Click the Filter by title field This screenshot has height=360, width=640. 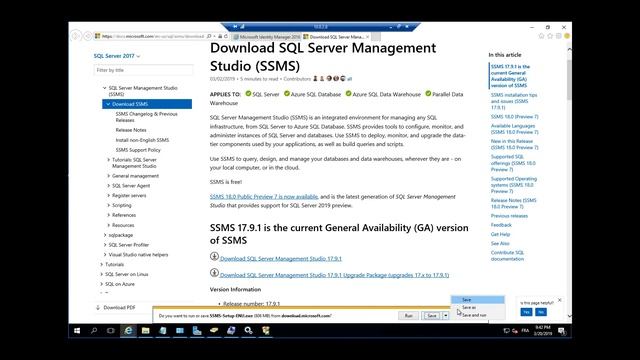pos(143,70)
